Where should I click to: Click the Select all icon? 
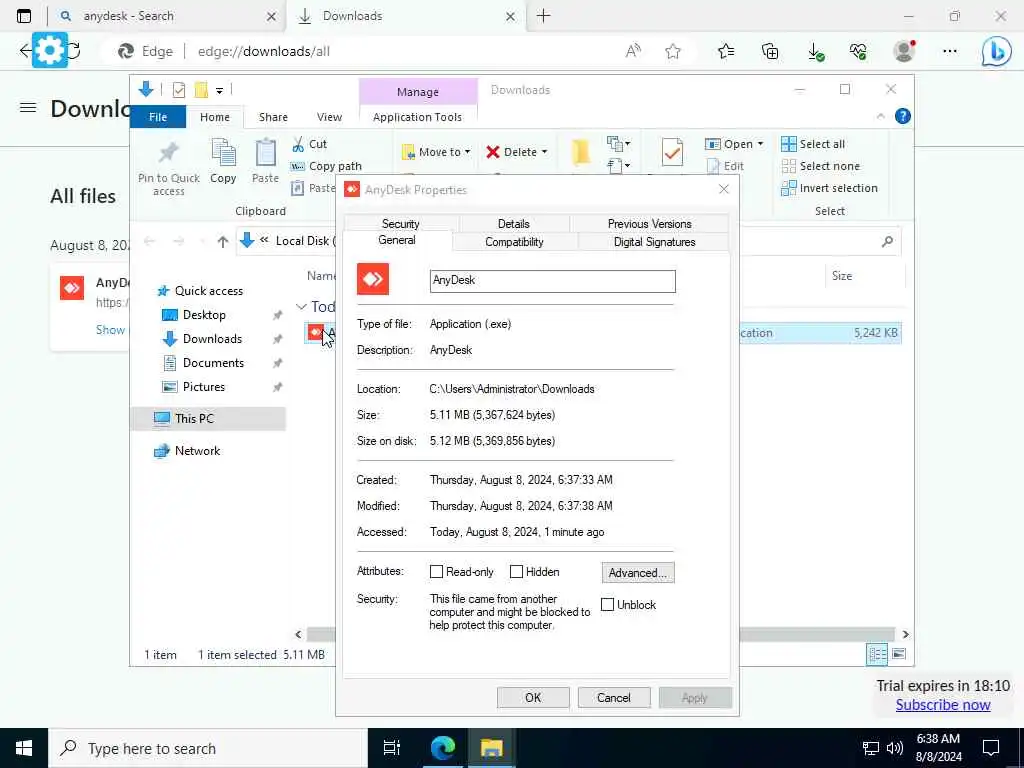[x=789, y=144]
